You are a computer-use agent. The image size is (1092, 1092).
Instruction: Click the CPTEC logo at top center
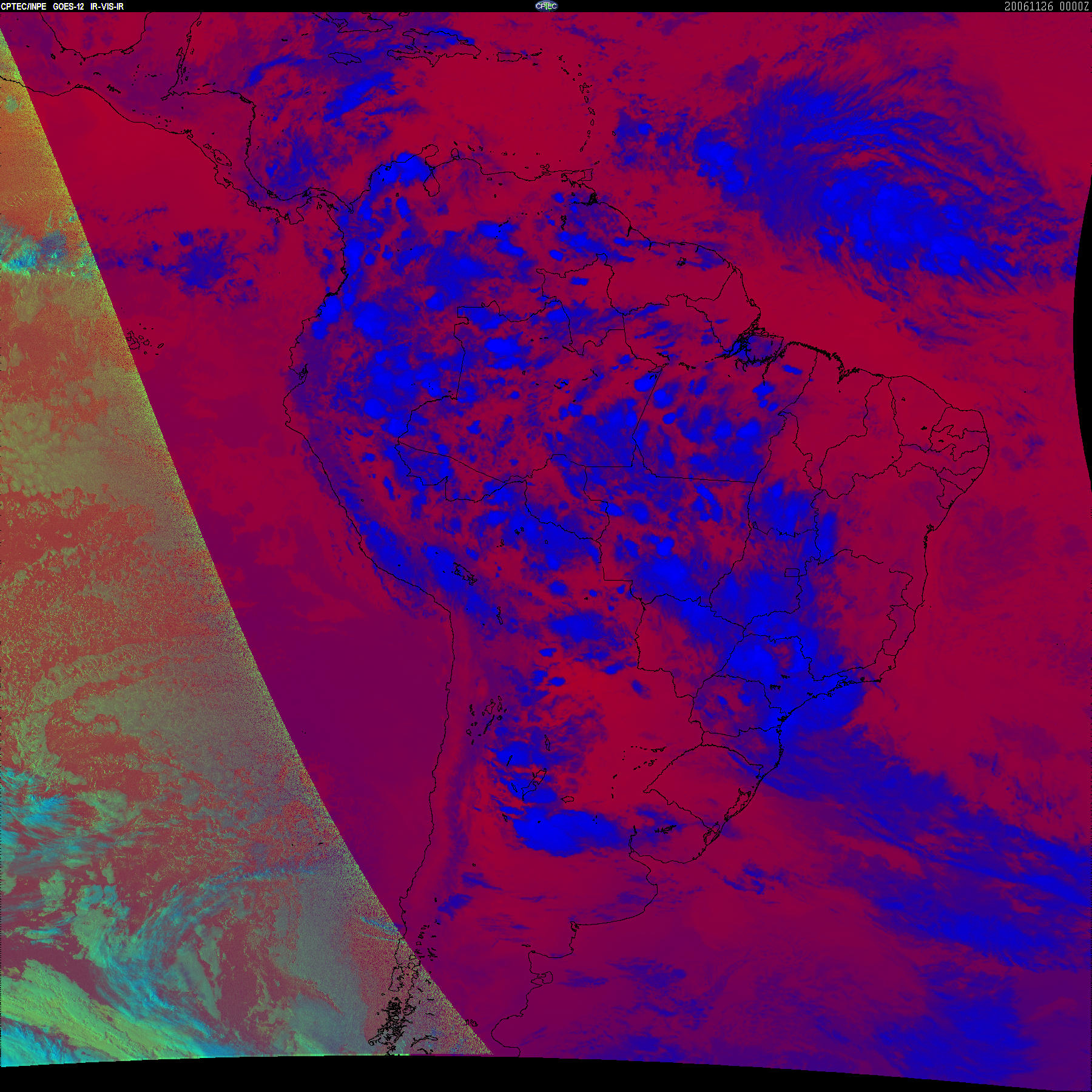click(546, 6)
